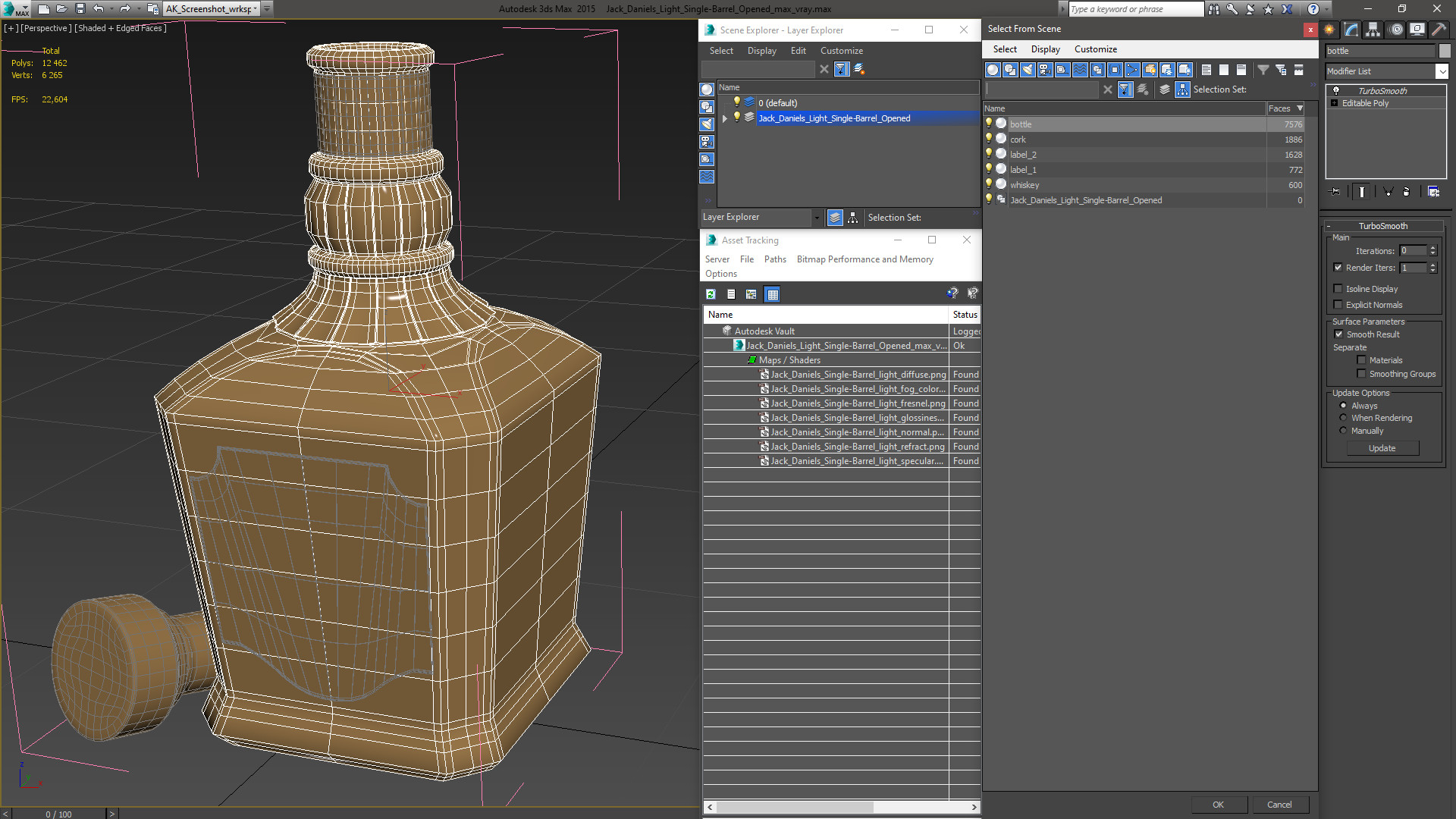The image size is (1456, 819).
Task: Click the bottle object color swatch
Action: click(1445, 51)
